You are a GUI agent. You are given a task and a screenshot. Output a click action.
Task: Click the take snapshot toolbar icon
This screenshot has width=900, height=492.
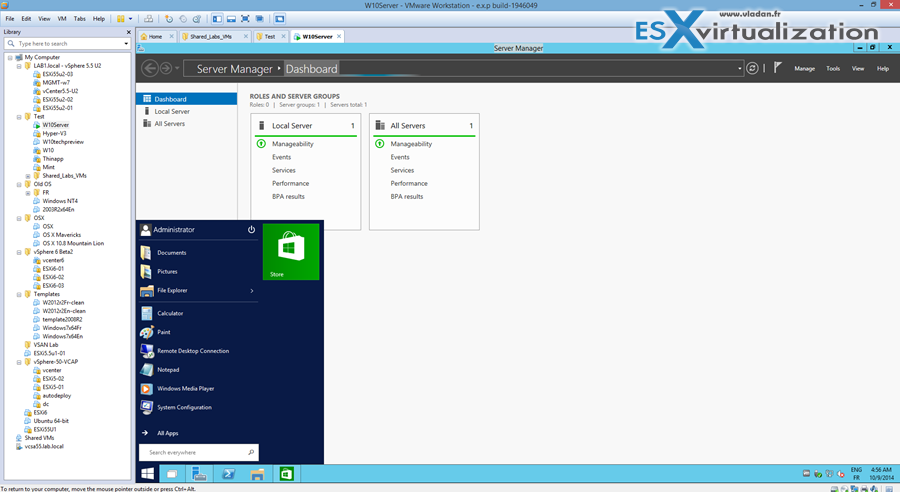pos(169,19)
